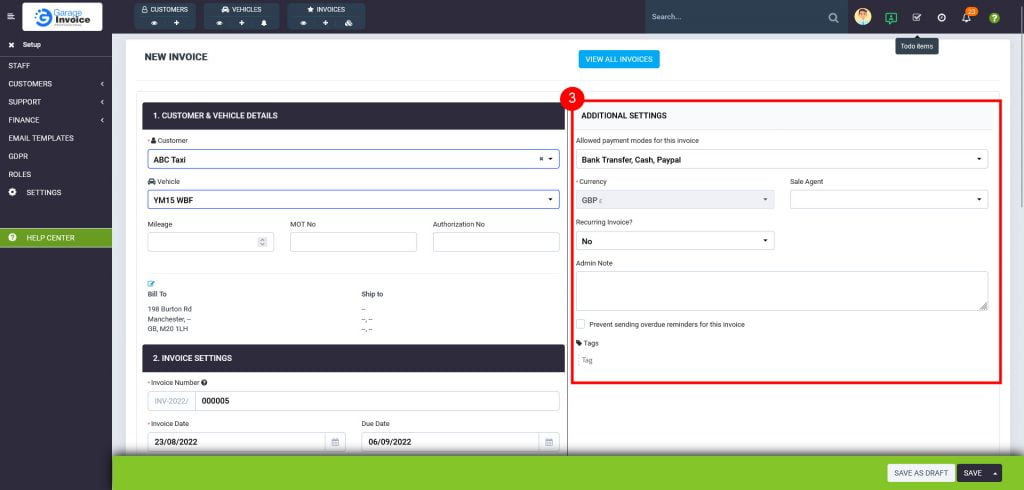The height and width of the screenshot is (490, 1024).
Task: Click the edit icon above Bill To
Action: click(152, 284)
